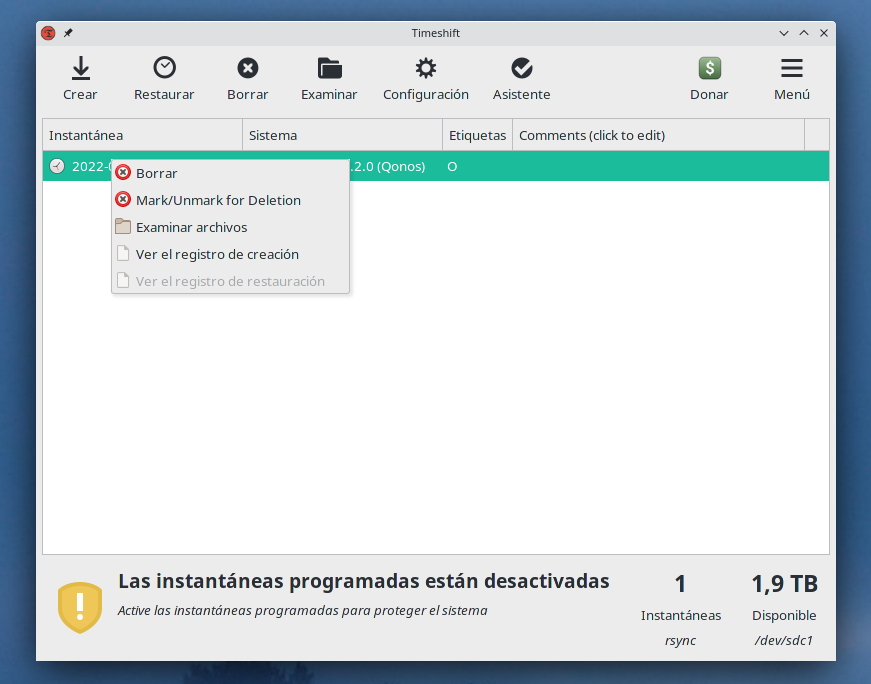Minimize the Timeshift window
The height and width of the screenshot is (684, 871).
pos(784,33)
